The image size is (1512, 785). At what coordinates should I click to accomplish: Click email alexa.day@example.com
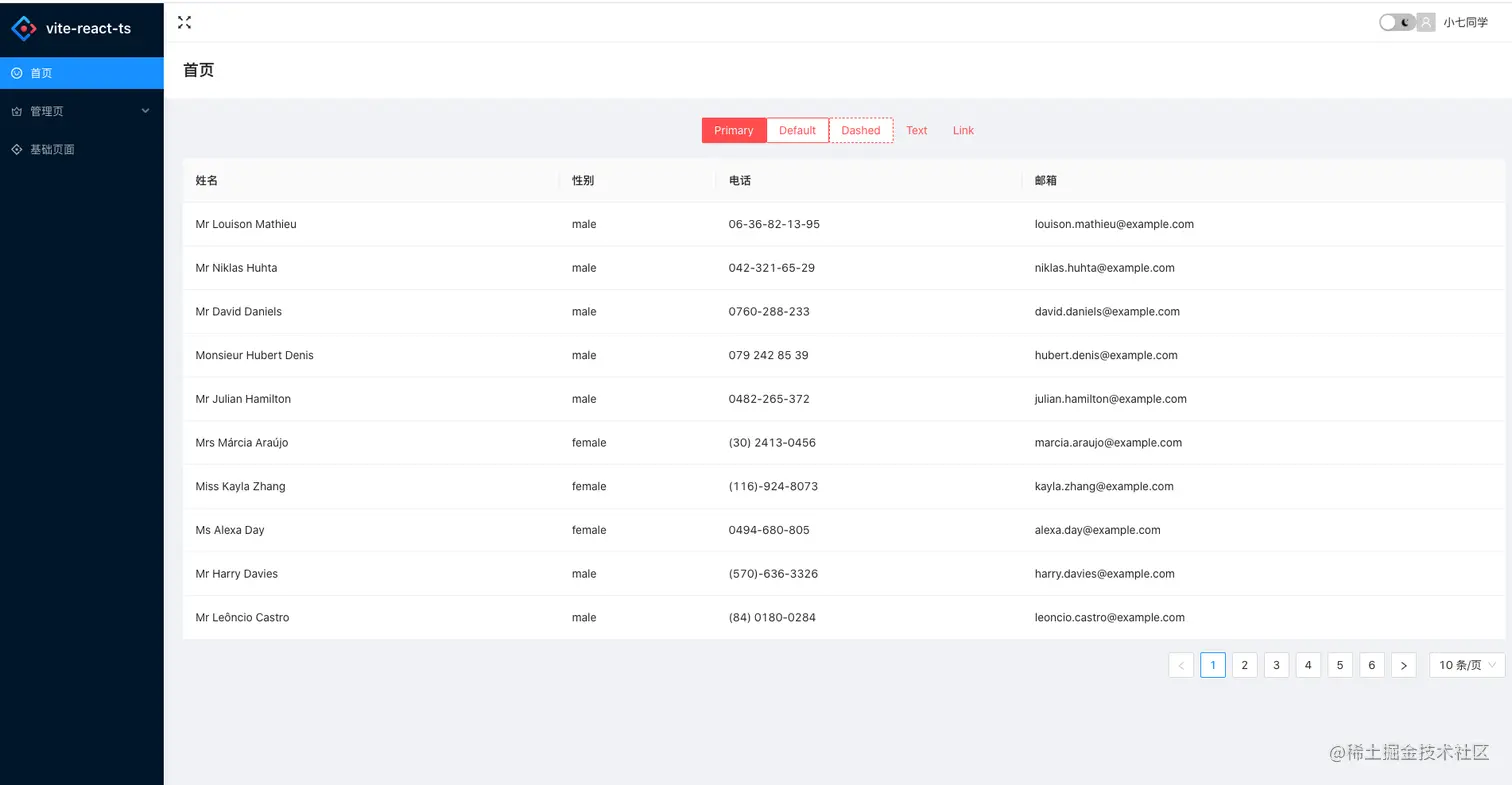1098,530
